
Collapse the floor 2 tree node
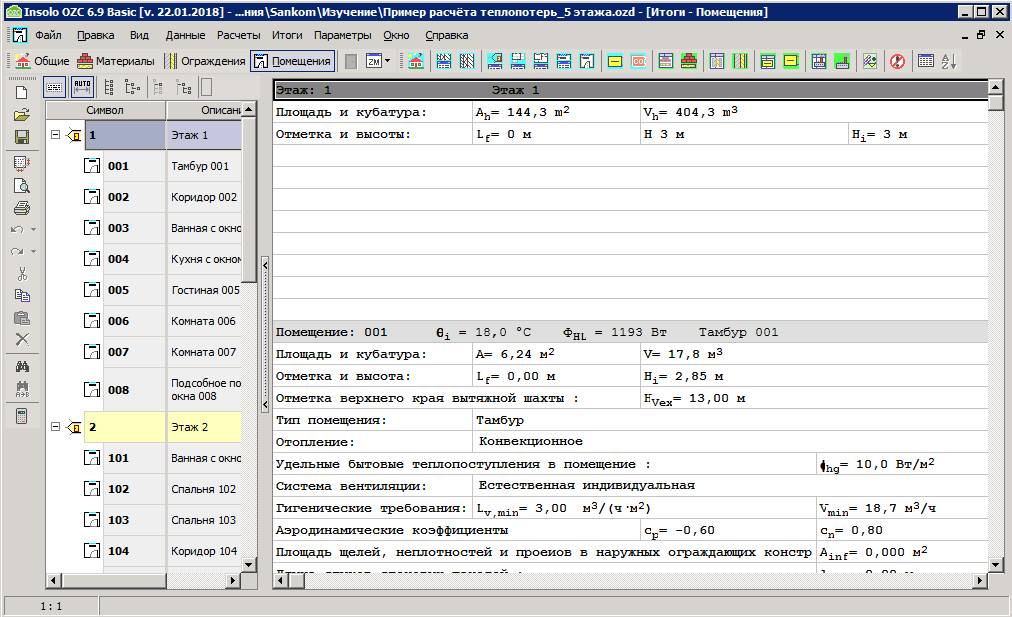point(56,427)
